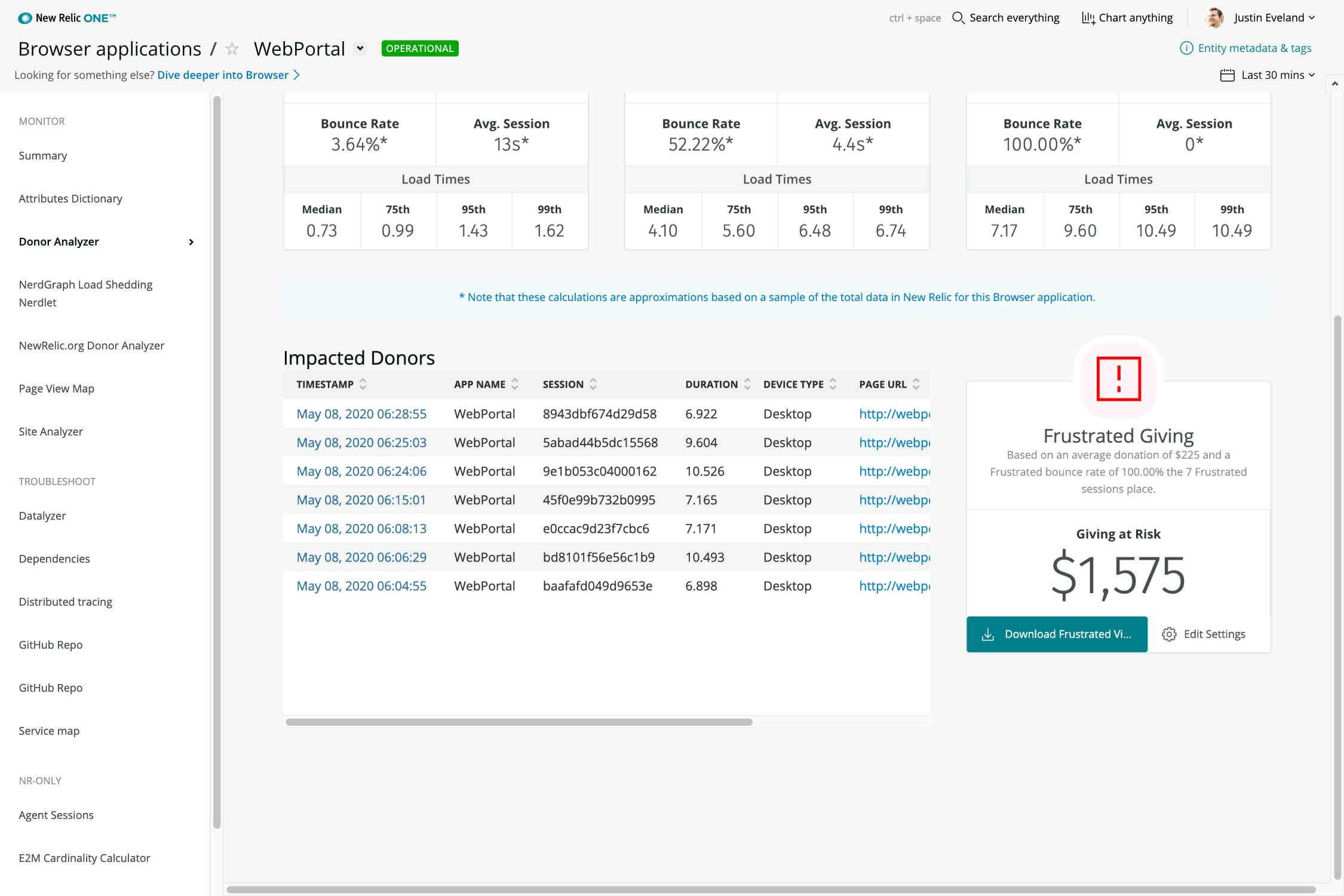Open Site Analyzer in the sidebar
Image resolution: width=1344 pixels, height=896 pixels.
pos(51,431)
